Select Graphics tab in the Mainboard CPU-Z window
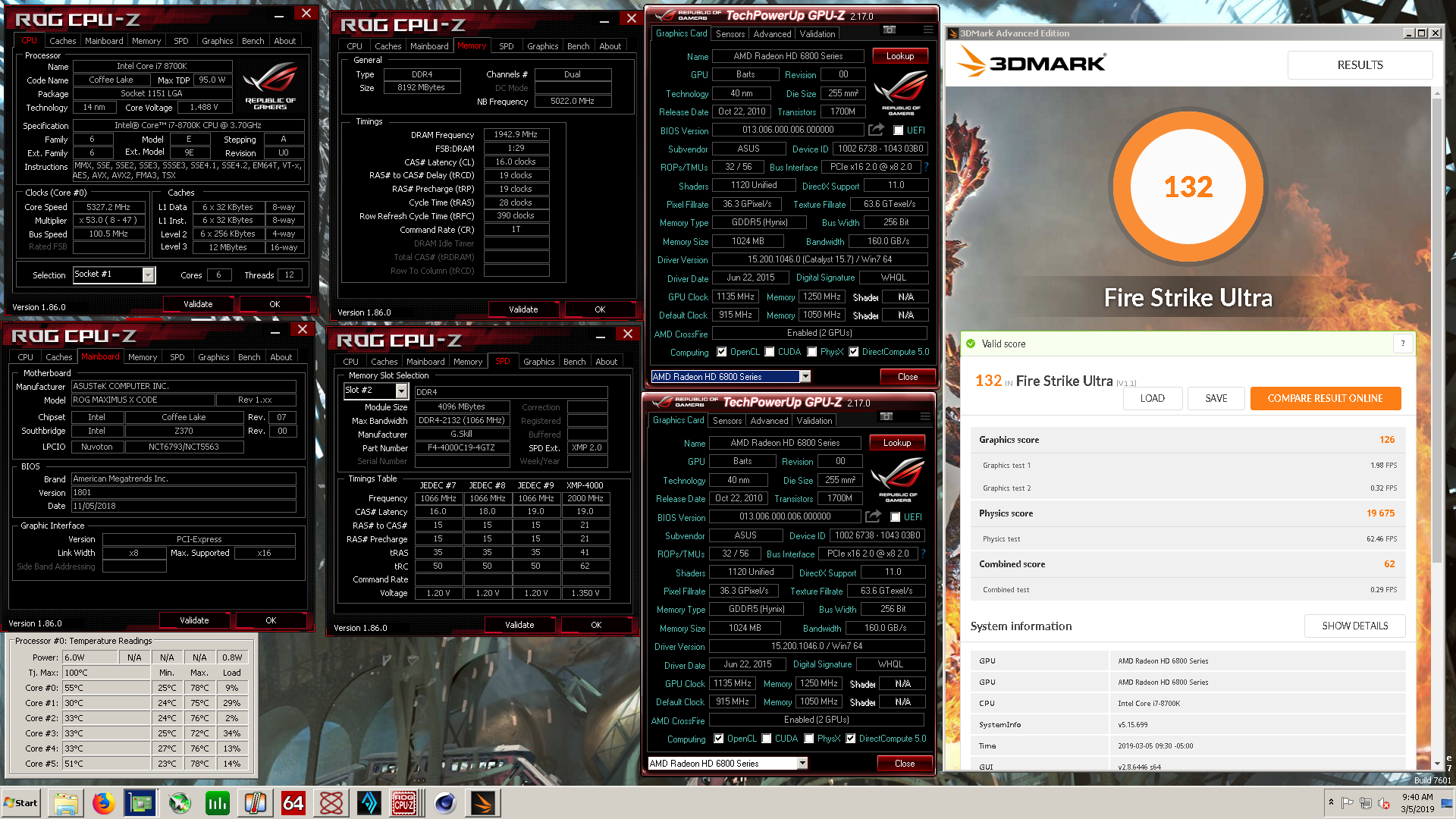The height and width of the screenshot is (819, 1456). 214,357
